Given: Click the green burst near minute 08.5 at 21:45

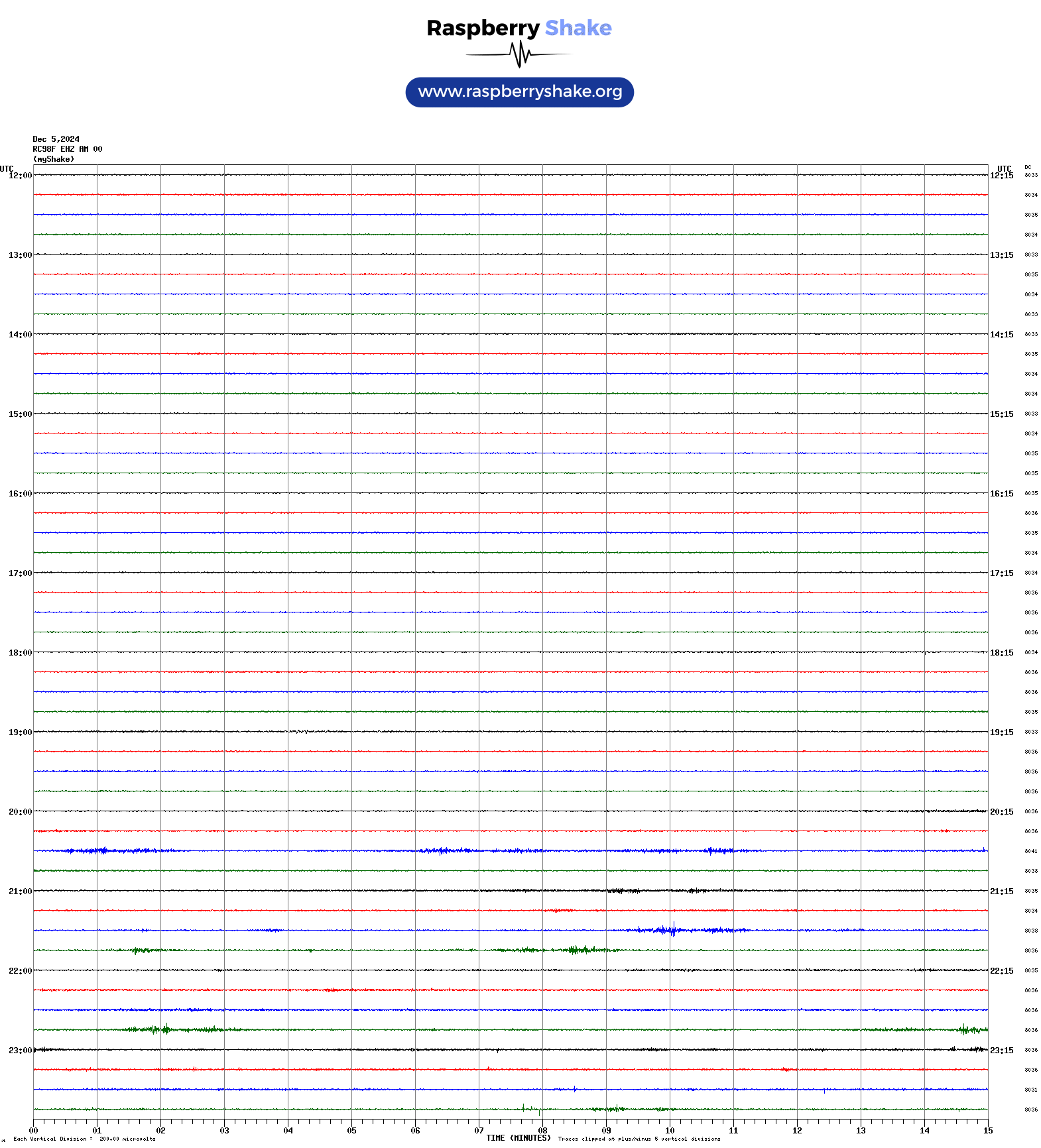Looking at the screenshot, I should tap(581, 950).
